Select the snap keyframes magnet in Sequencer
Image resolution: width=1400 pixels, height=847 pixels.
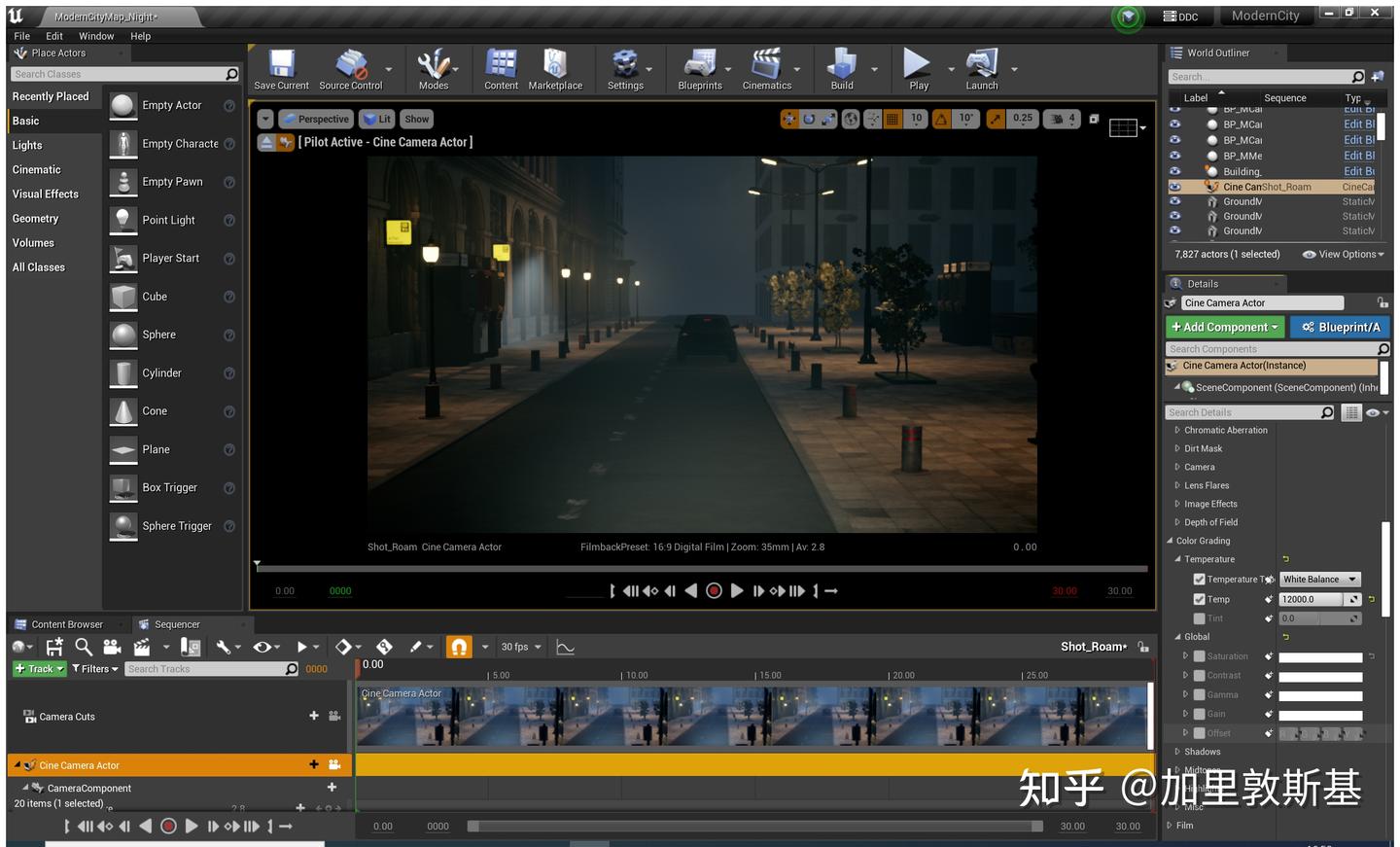click(x=458, y=646)
